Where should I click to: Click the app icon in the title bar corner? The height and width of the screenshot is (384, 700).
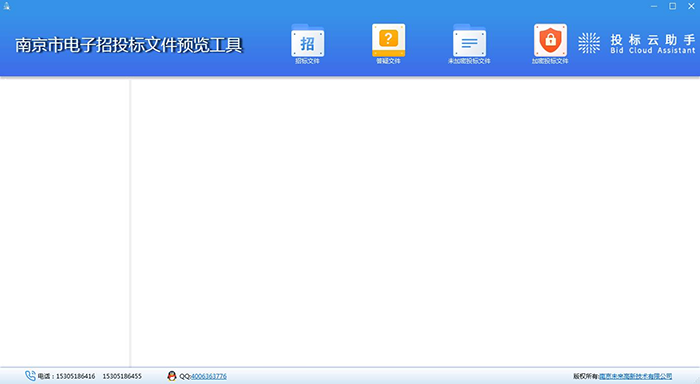click(x=6, y=6)
